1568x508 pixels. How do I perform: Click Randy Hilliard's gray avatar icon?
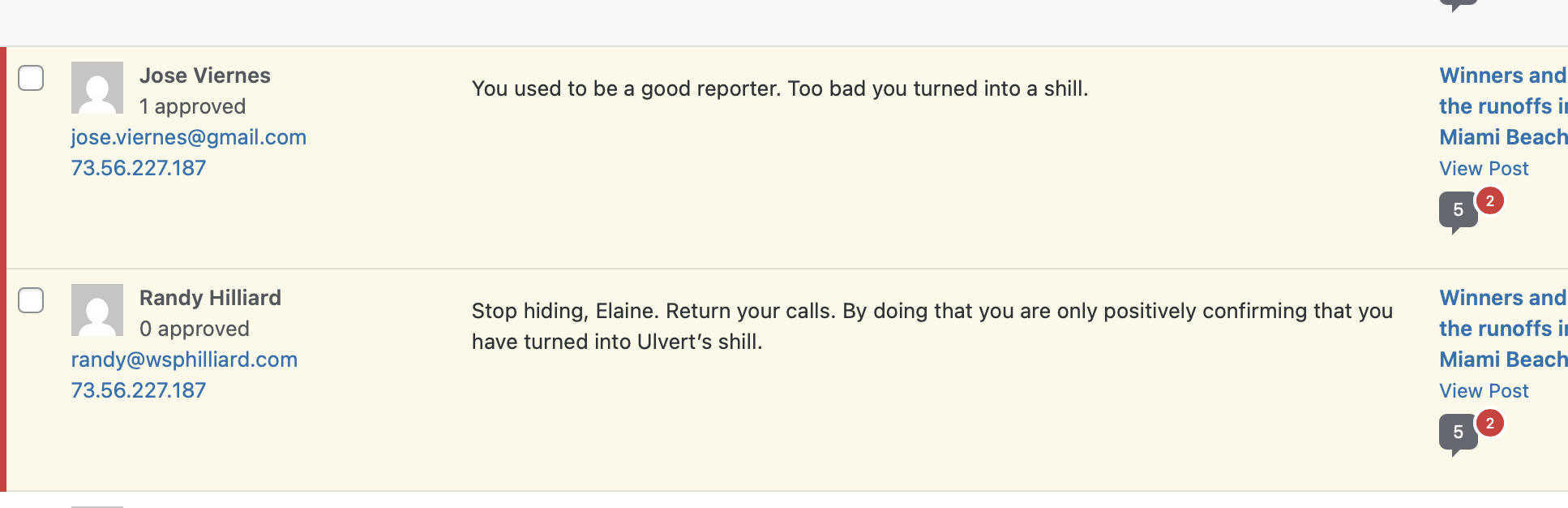(x=97, y=310)
